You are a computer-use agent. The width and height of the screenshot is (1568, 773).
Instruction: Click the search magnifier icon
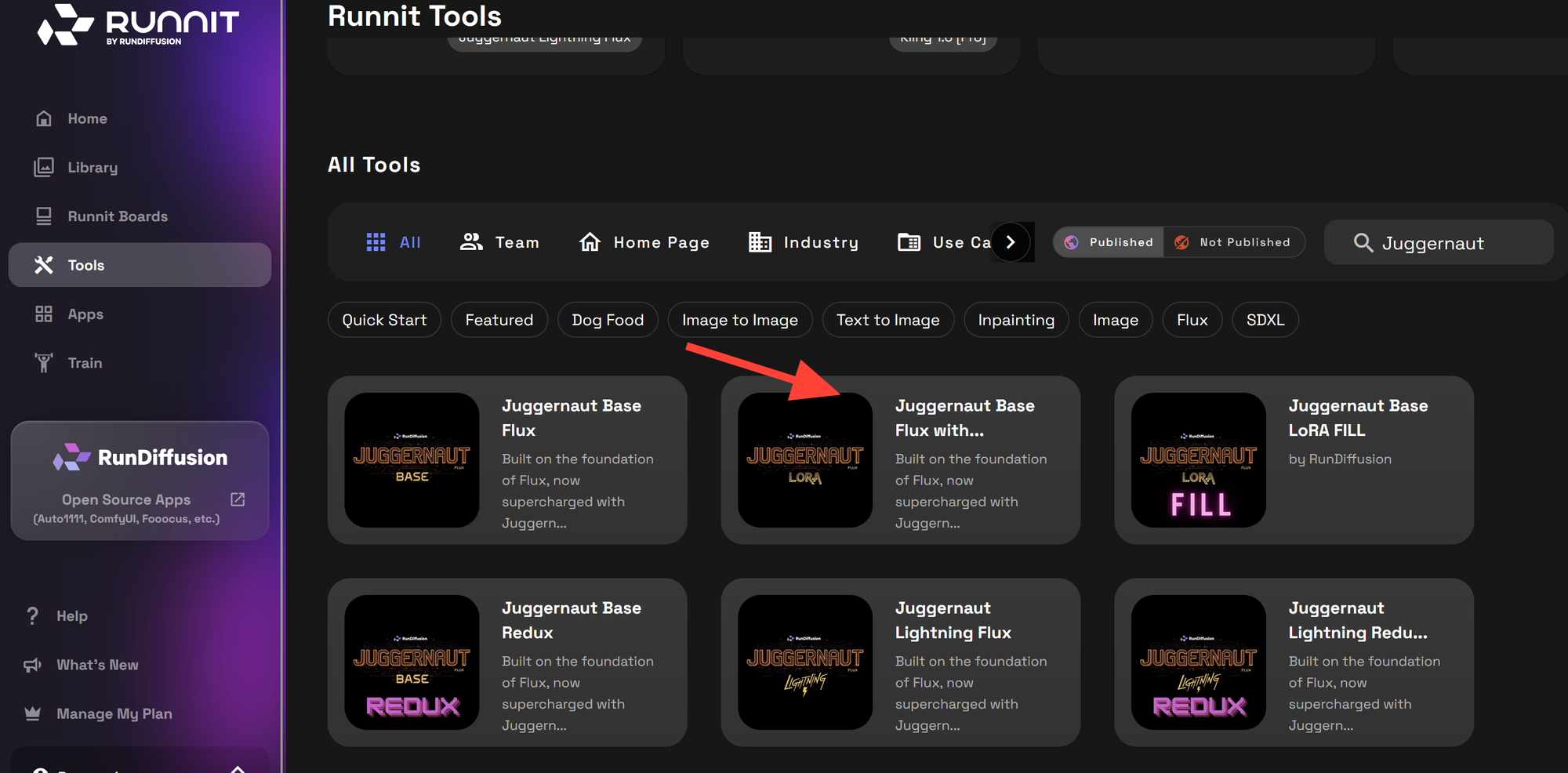click(1363, 242)
